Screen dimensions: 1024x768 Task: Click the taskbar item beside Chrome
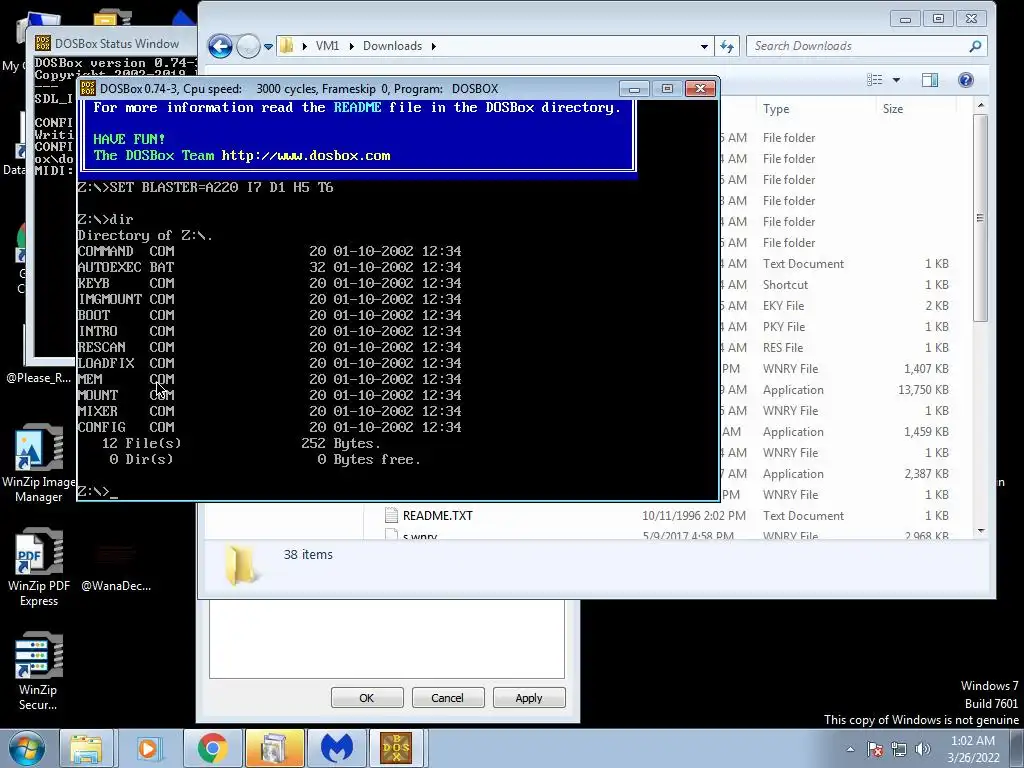tap(274, 748)
